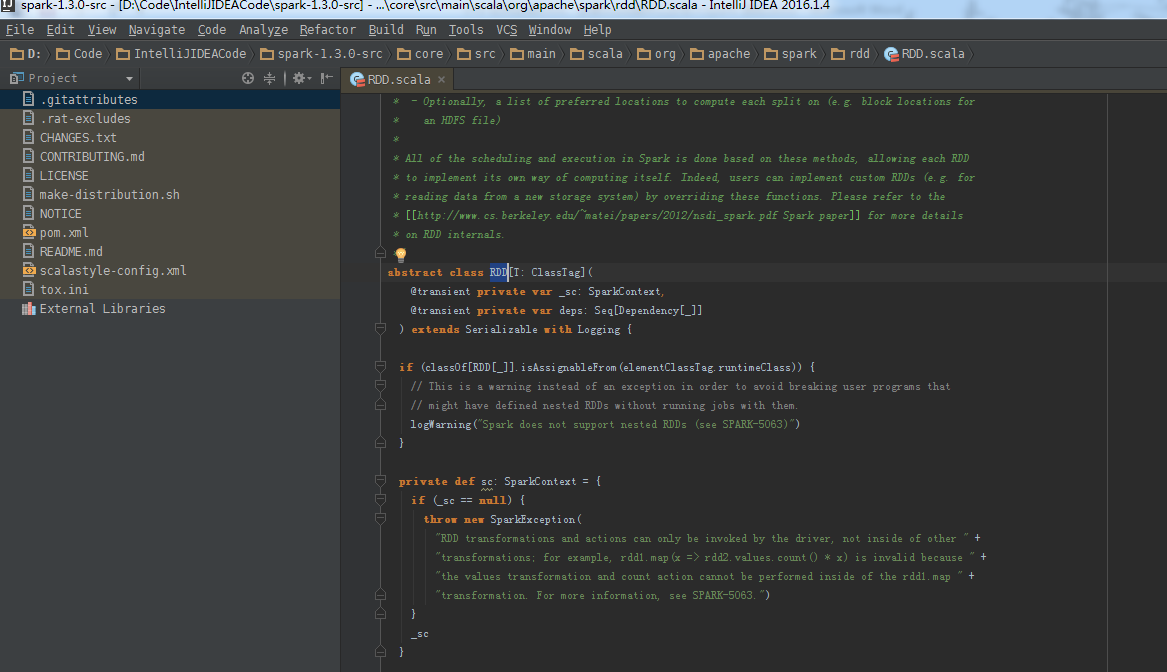
Task: Open the project panel settings gear
Action: pos(301,78)
